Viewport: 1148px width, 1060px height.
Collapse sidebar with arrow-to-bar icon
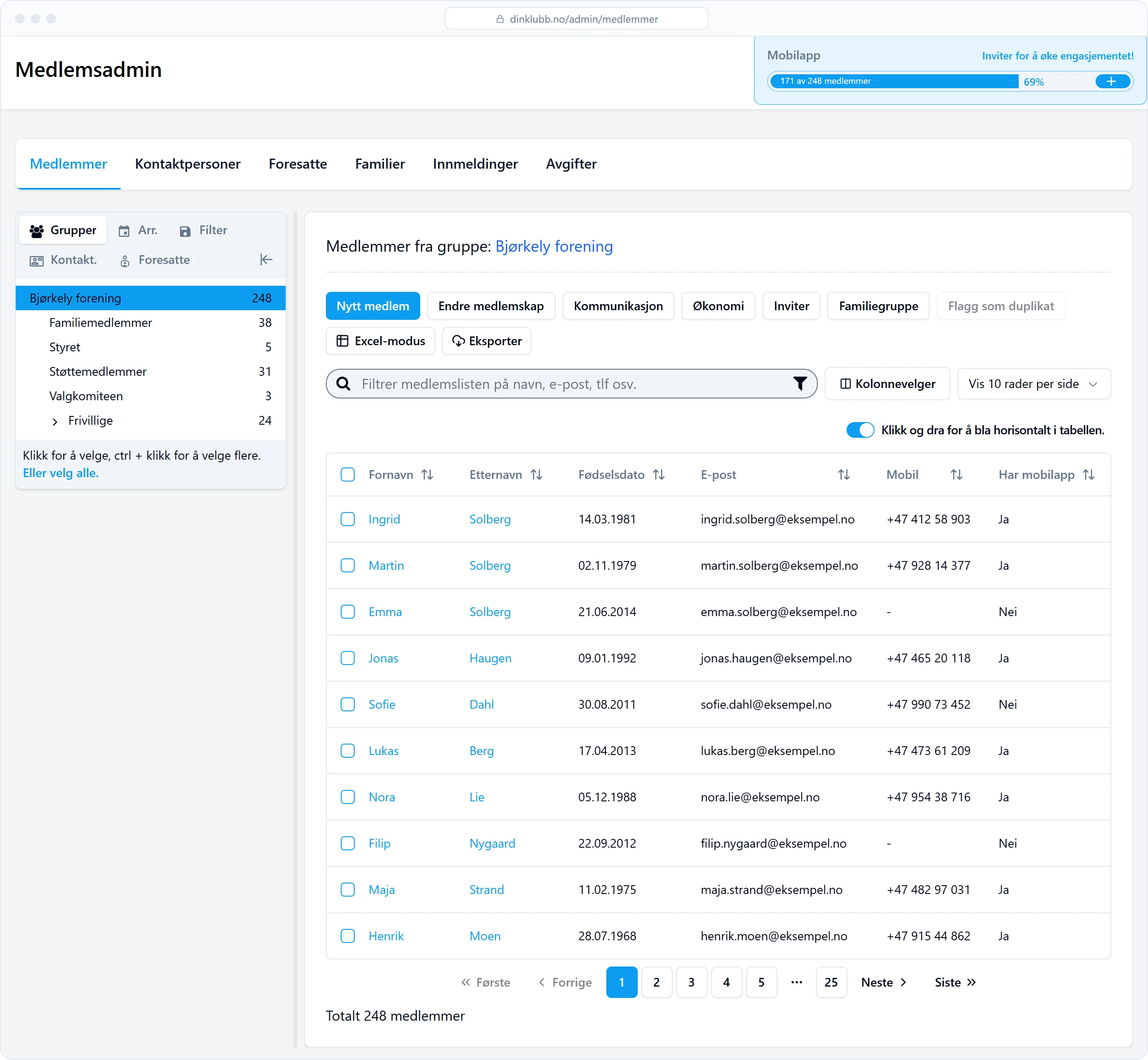(x=266, y=260)
